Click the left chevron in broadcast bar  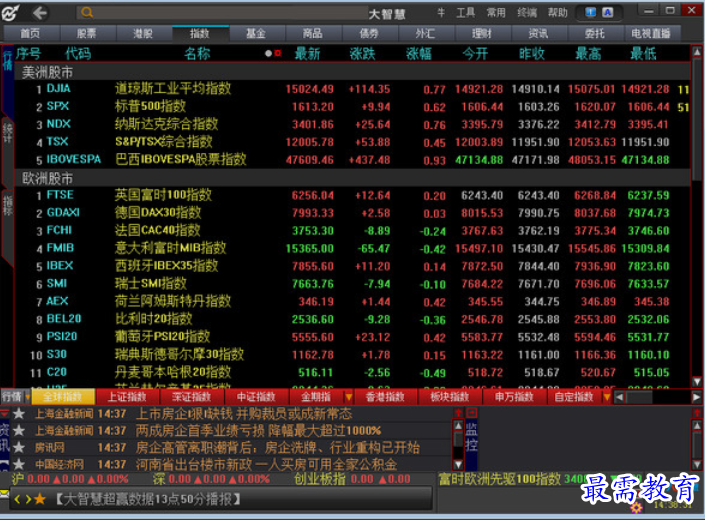pyautogui.click(x=18, y=499)
